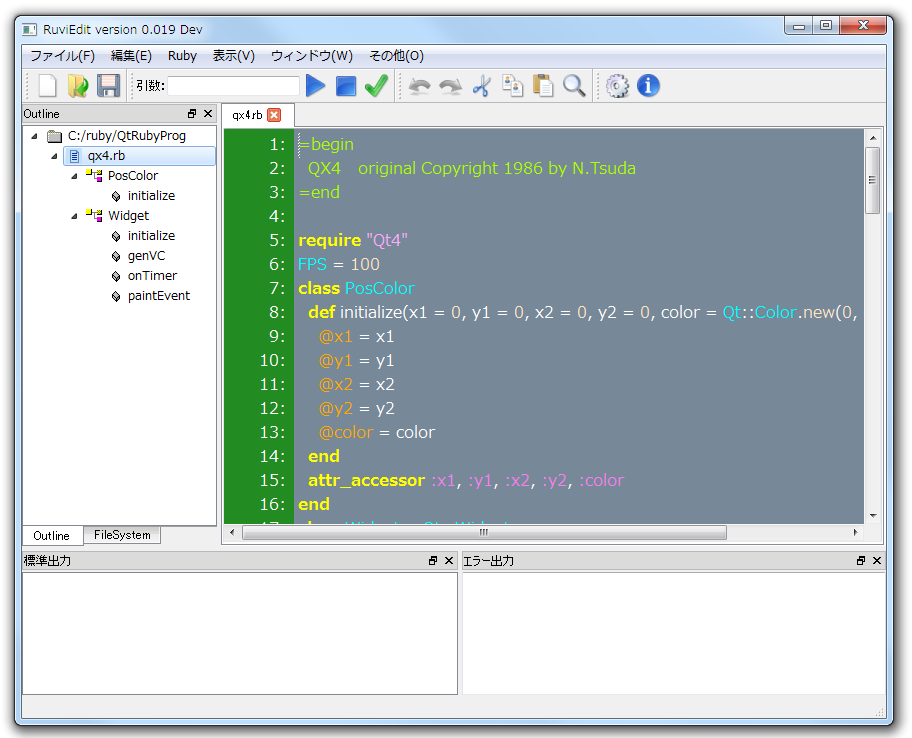Open the ファイル(F) menu
The height and width of the screenshot is (738, 912).
coord(62,56)
